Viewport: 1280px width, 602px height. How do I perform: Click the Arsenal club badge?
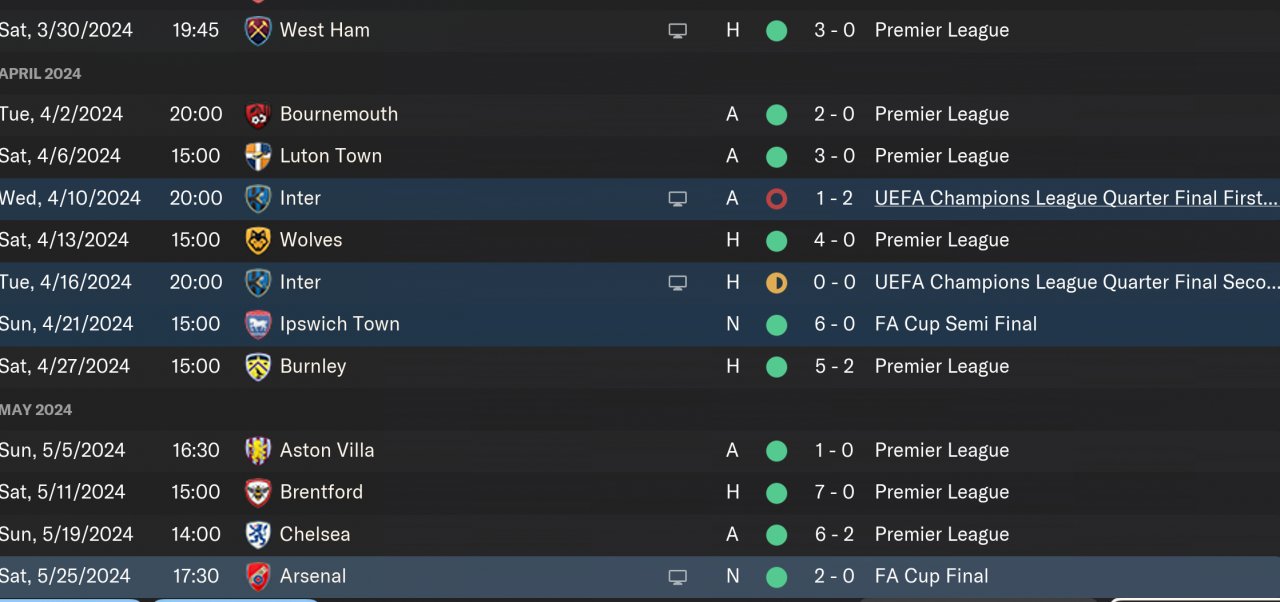pyautogui.click(x=258, y=577)
